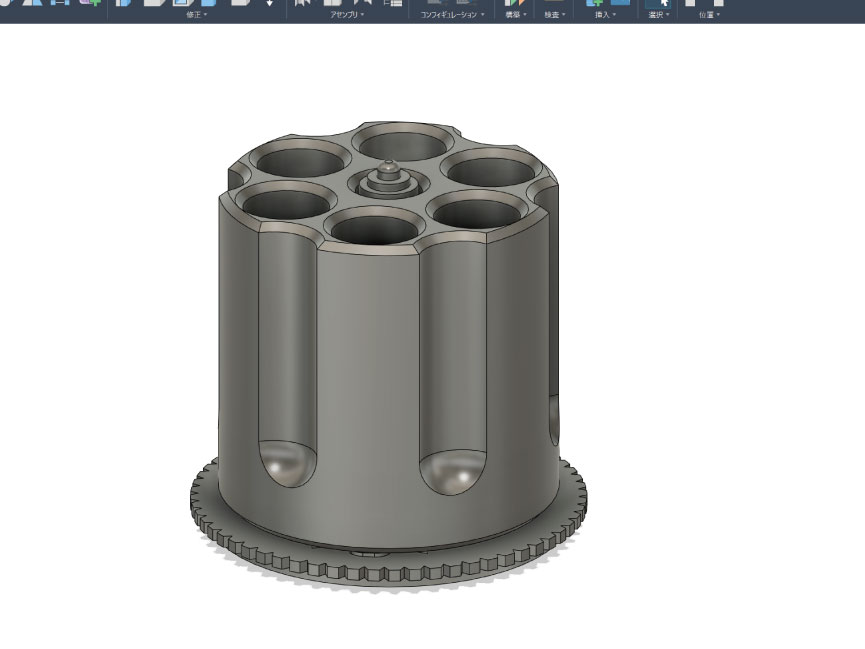Expand the アセンブリ dropdown
This screenshot has height=649, width=865.
[x=348, y=16]
